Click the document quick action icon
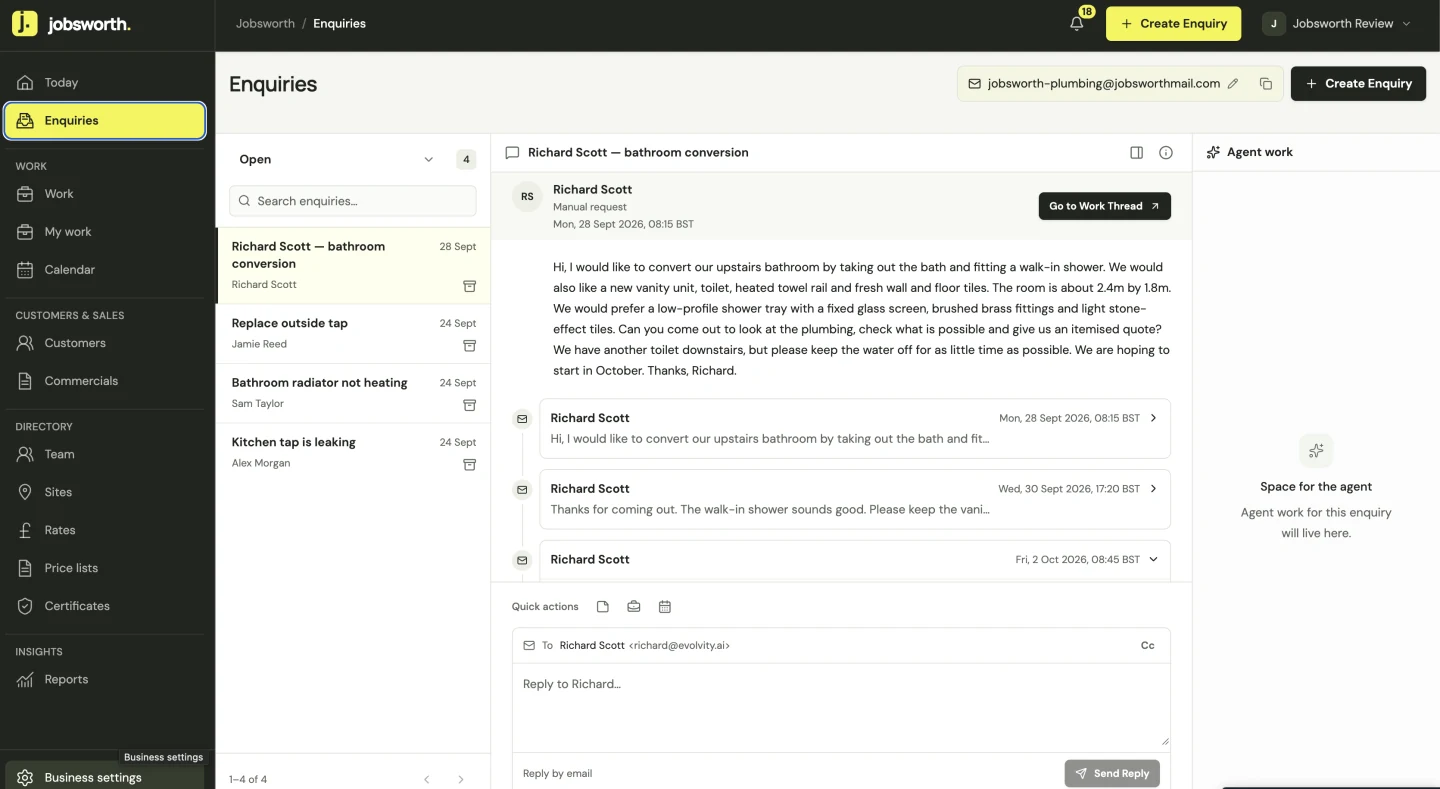Screen dimensions: 1440x789 pyautogui.click(x=603, y=607)
